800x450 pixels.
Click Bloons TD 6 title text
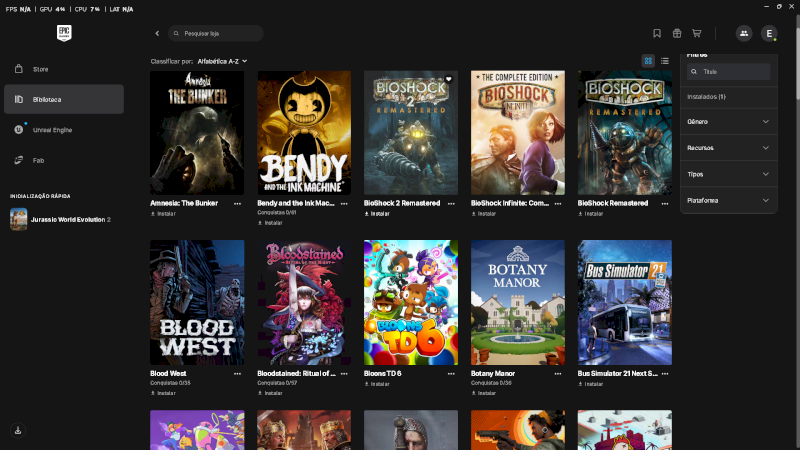point(383,373)
